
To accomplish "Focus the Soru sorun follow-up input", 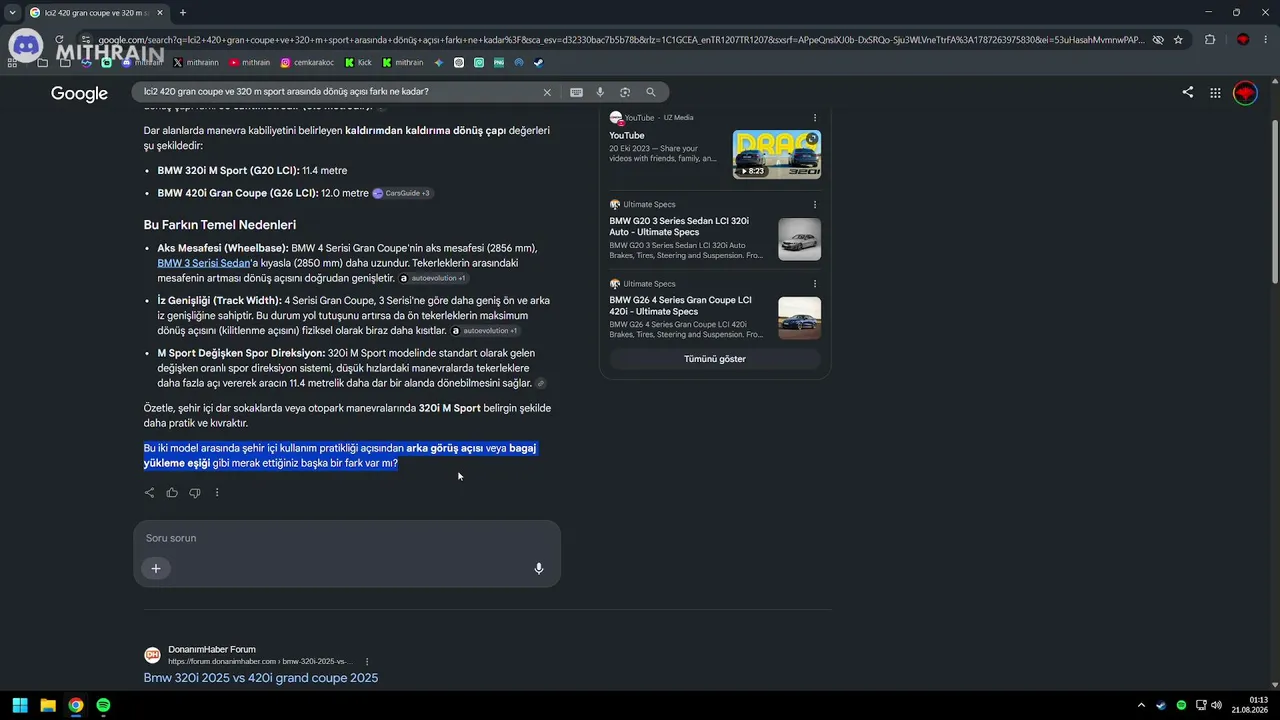I will (347, 538).
